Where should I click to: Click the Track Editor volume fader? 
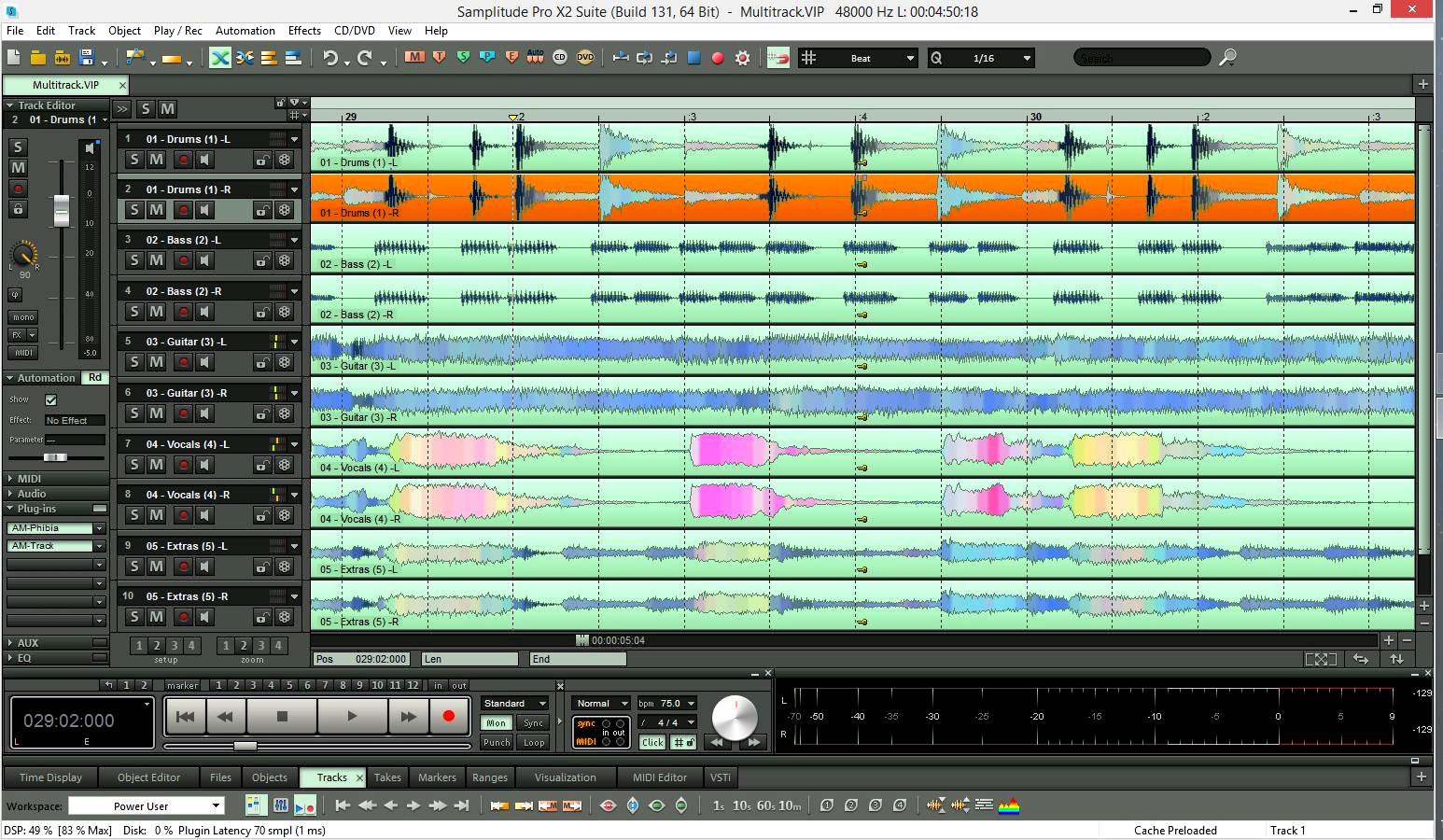pyautogui.click(x=62, y=209)
